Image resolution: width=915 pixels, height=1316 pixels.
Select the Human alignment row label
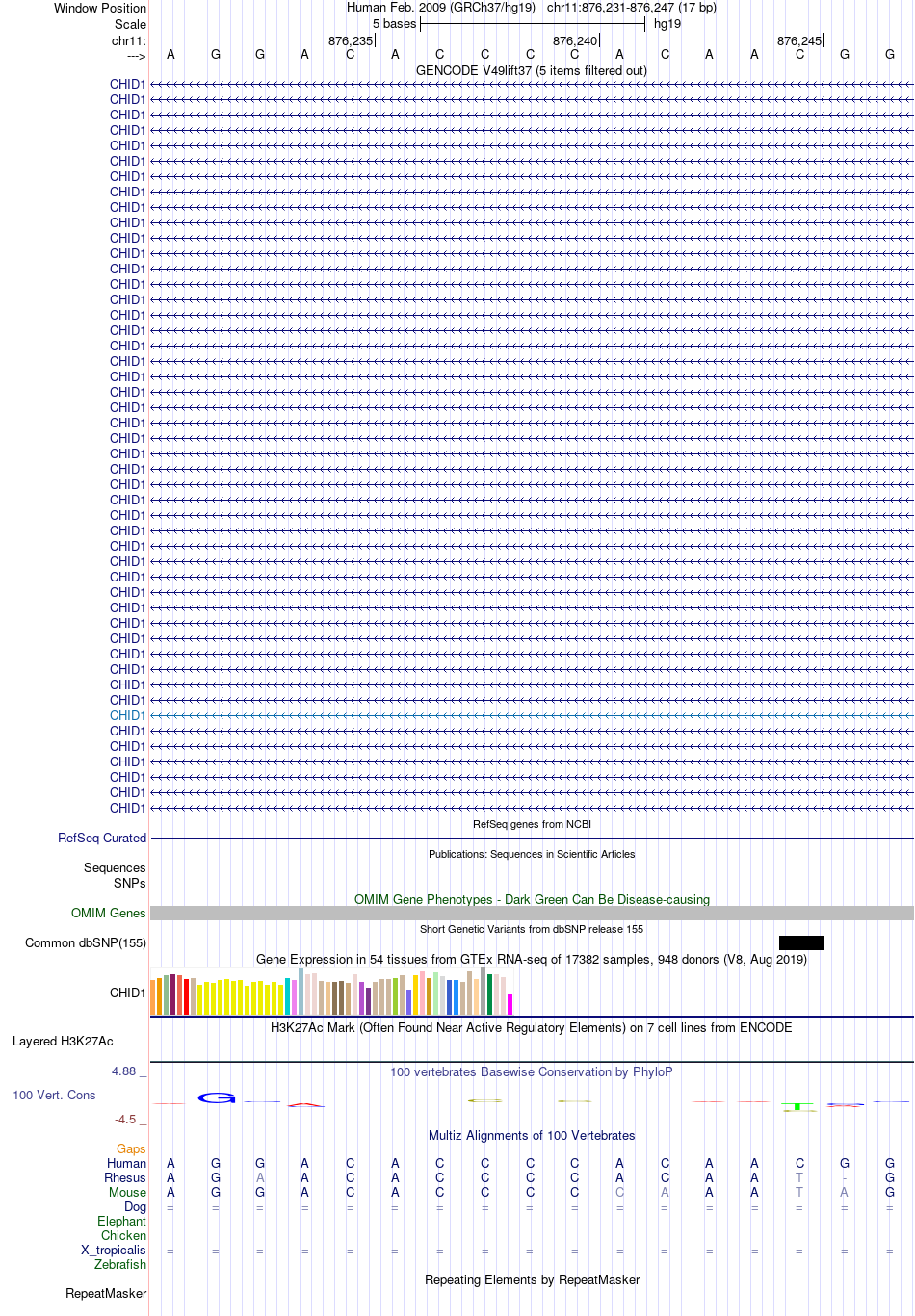point(126,1163)
